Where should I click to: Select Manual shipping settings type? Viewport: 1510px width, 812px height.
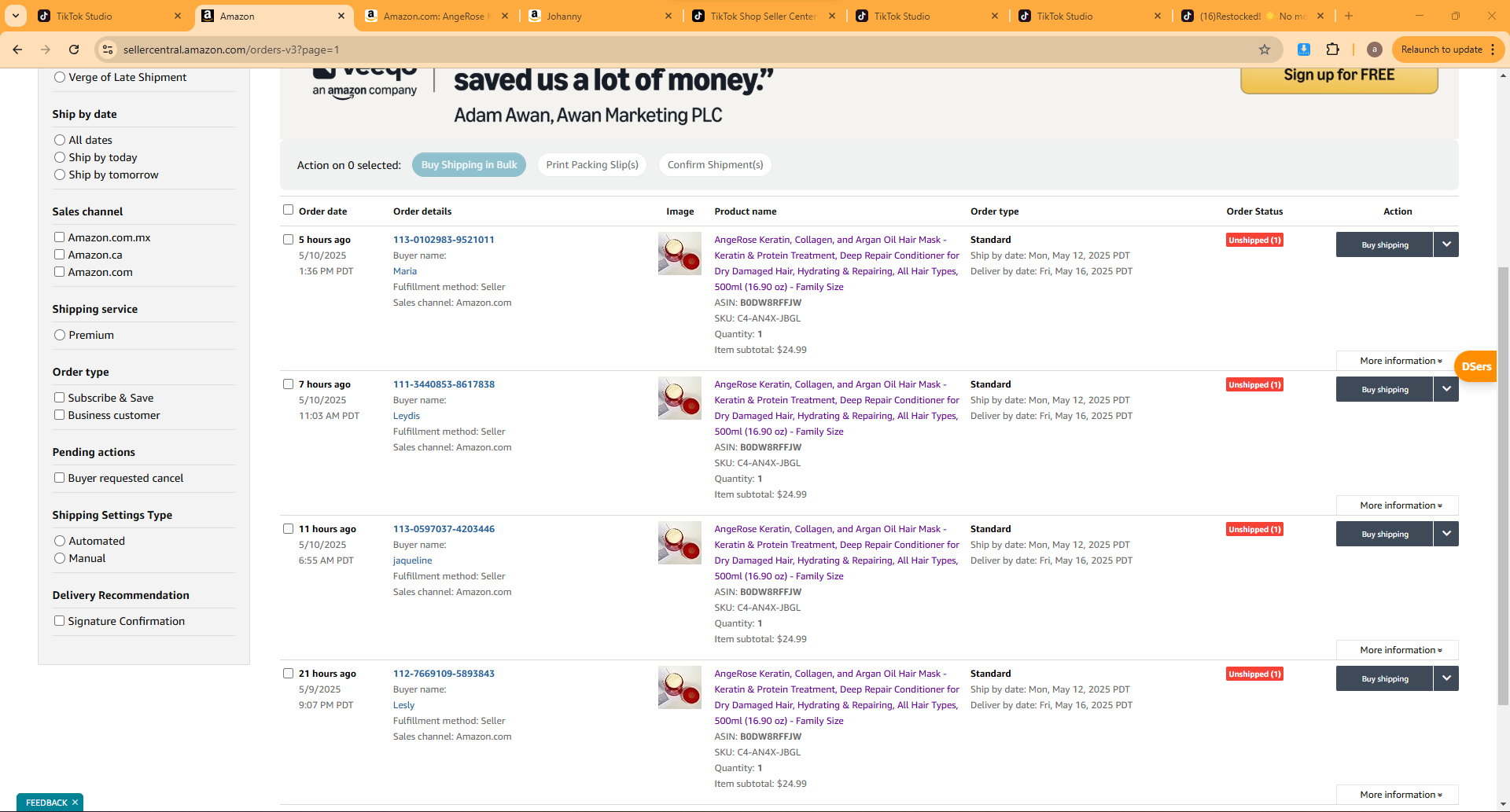pos(60,558)
